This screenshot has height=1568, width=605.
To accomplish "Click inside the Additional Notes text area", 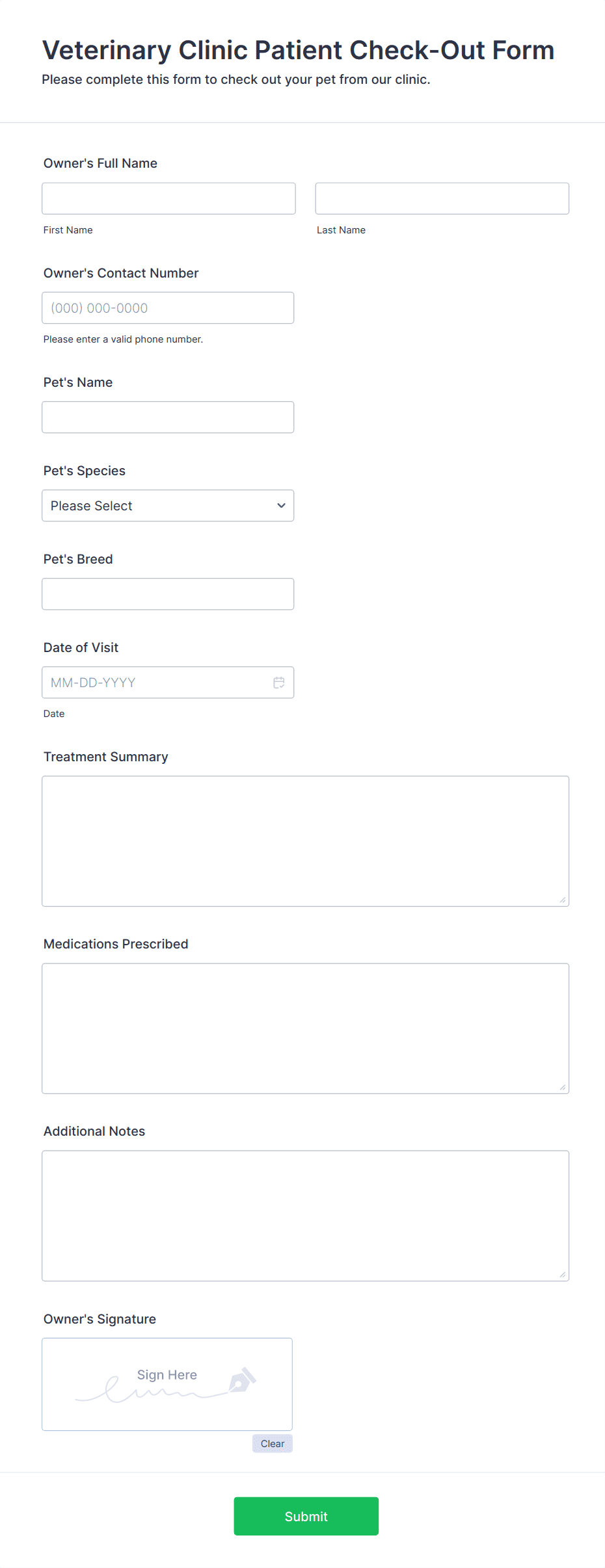I will click(x=305, y=1214).
